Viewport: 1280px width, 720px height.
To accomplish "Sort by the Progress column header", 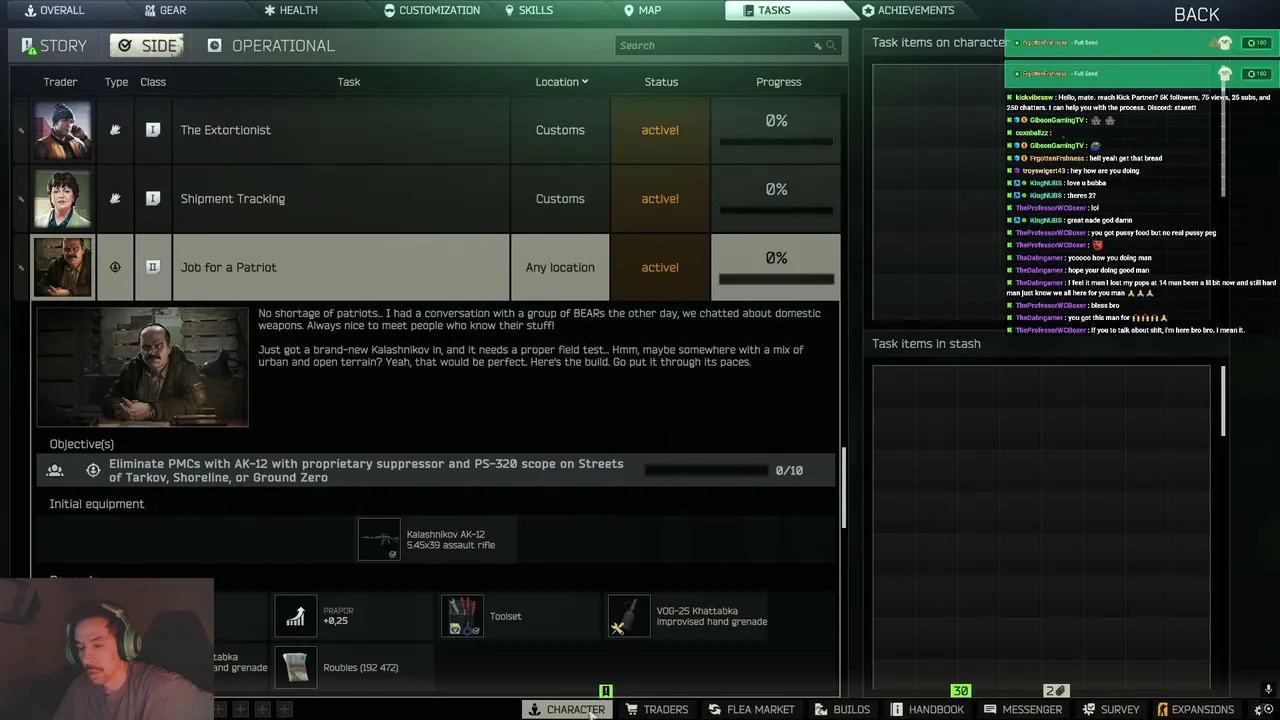I will 778,82.
